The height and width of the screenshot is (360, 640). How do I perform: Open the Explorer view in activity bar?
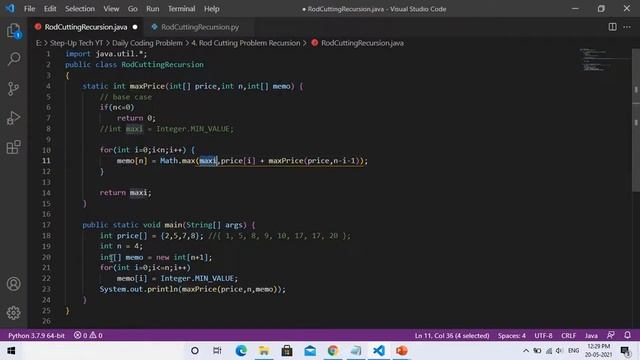(x=13, y=31)
